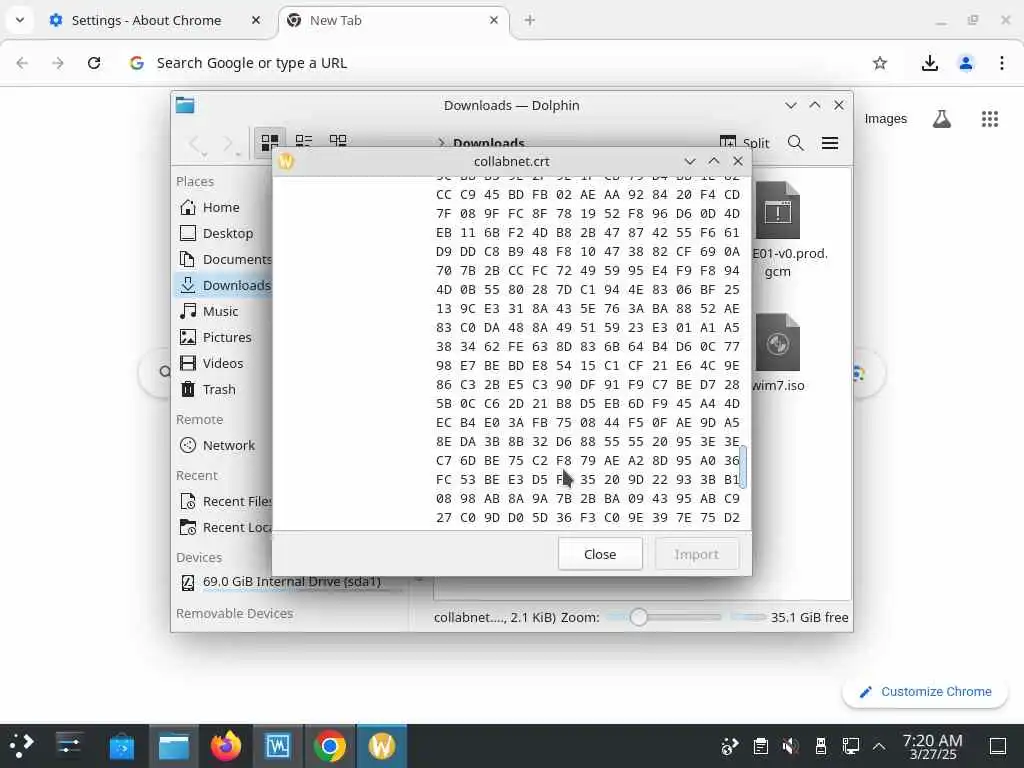
Task: Click Chrome's reload page icon
Action: click(x=94, y=63)
